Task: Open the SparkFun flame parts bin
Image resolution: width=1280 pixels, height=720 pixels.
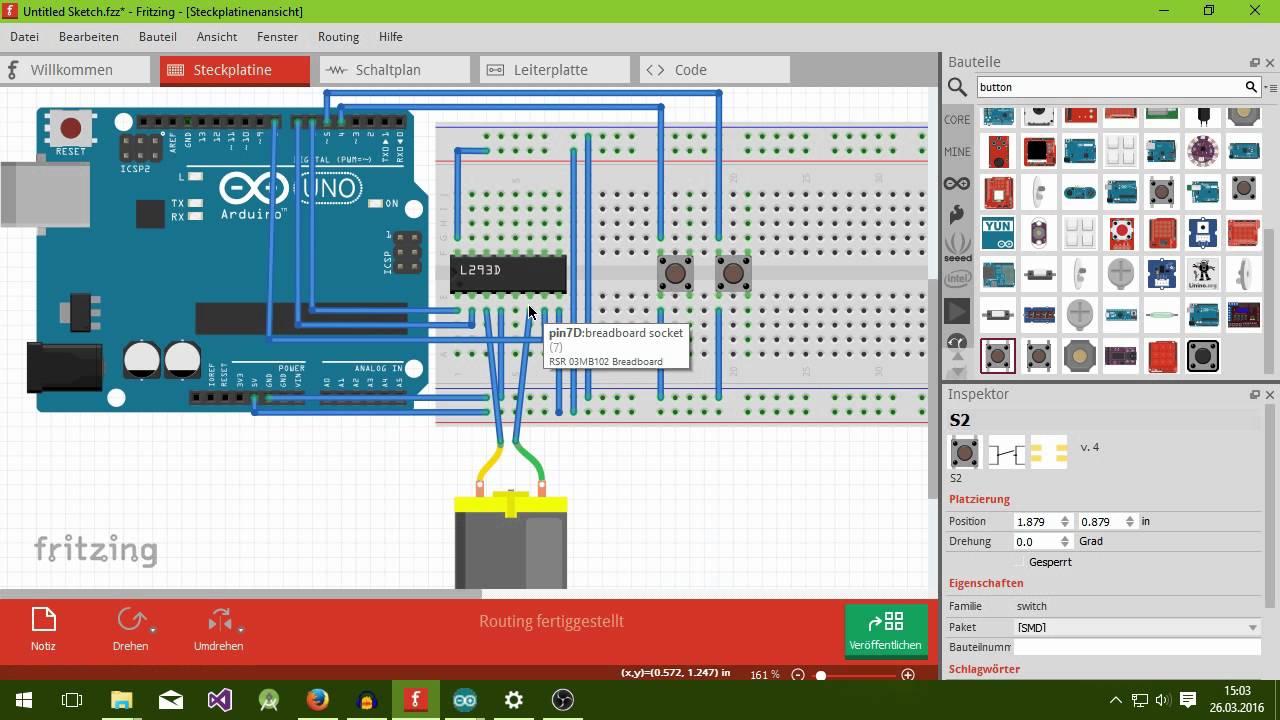Action: (957, 214)
